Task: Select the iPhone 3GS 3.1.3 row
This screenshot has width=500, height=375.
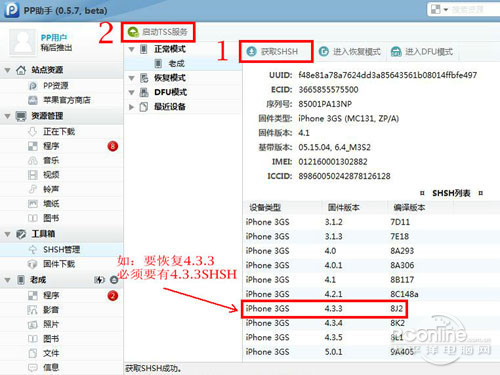Action: pyautogui.click(x=371, y=236)
